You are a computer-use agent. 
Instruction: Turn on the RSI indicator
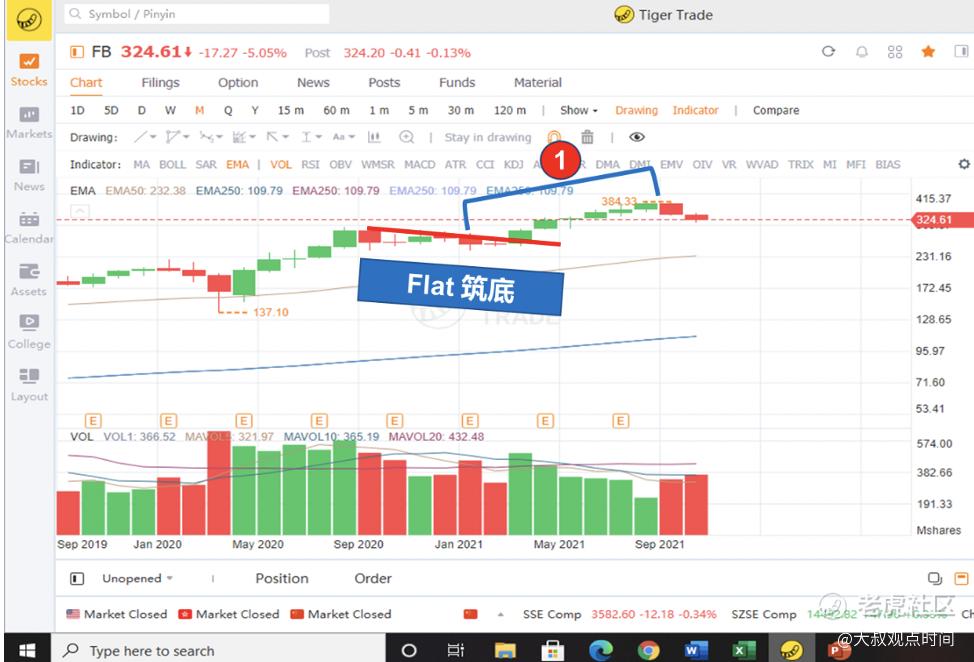coord(311,165)
